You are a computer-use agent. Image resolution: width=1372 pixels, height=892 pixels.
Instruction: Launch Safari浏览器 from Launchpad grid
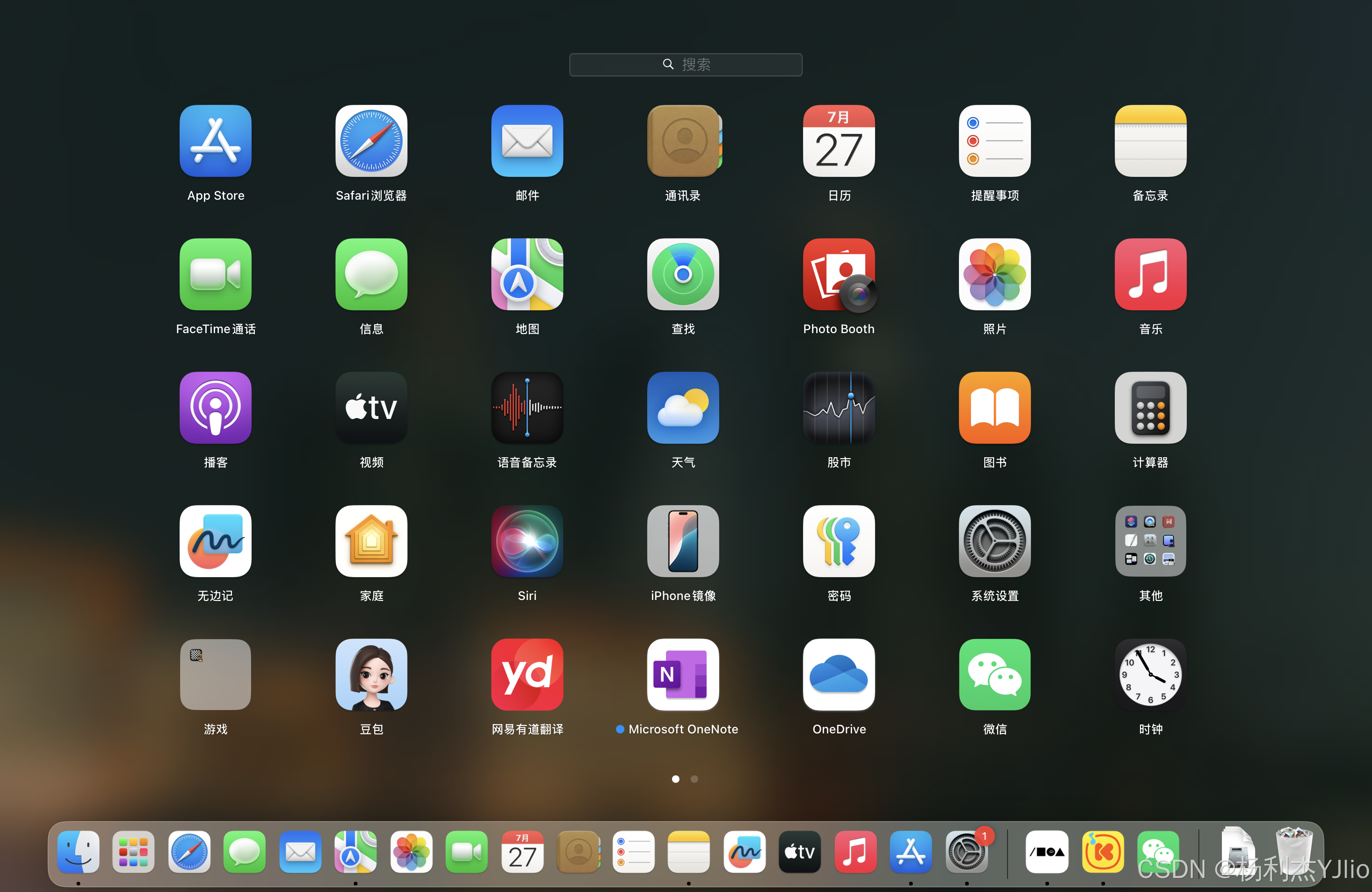pyautogui.click(x=371, y=141)
